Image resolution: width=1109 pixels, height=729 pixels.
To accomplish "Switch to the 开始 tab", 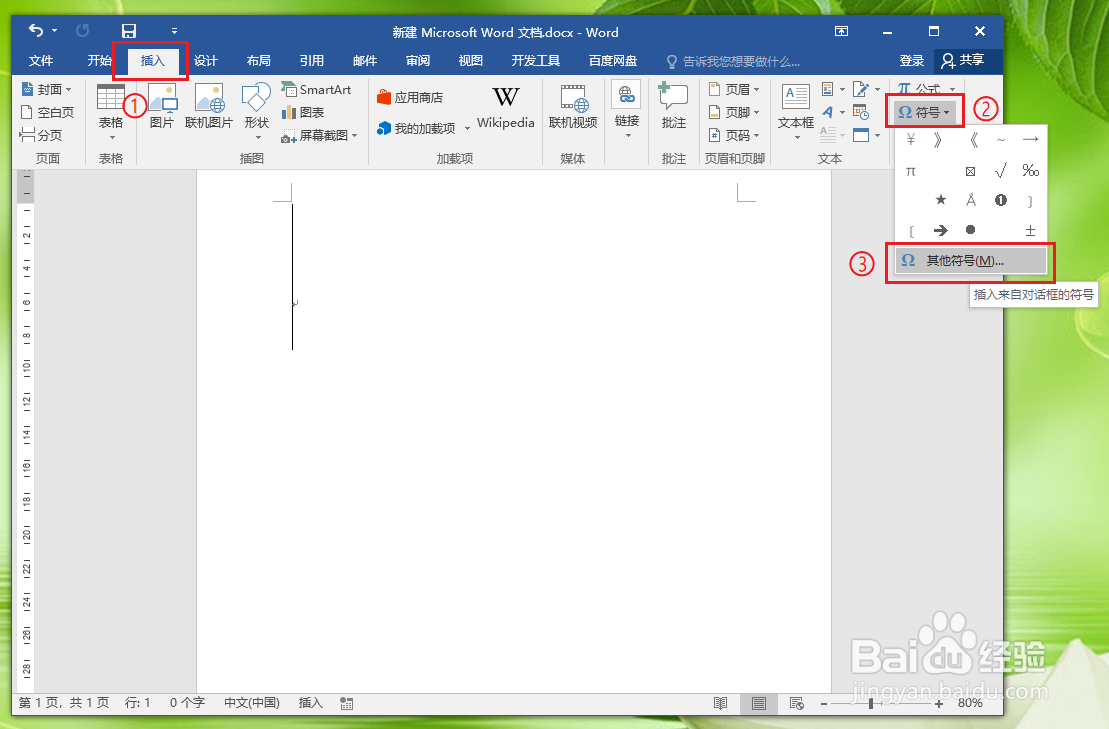I will tap(99, 61).
